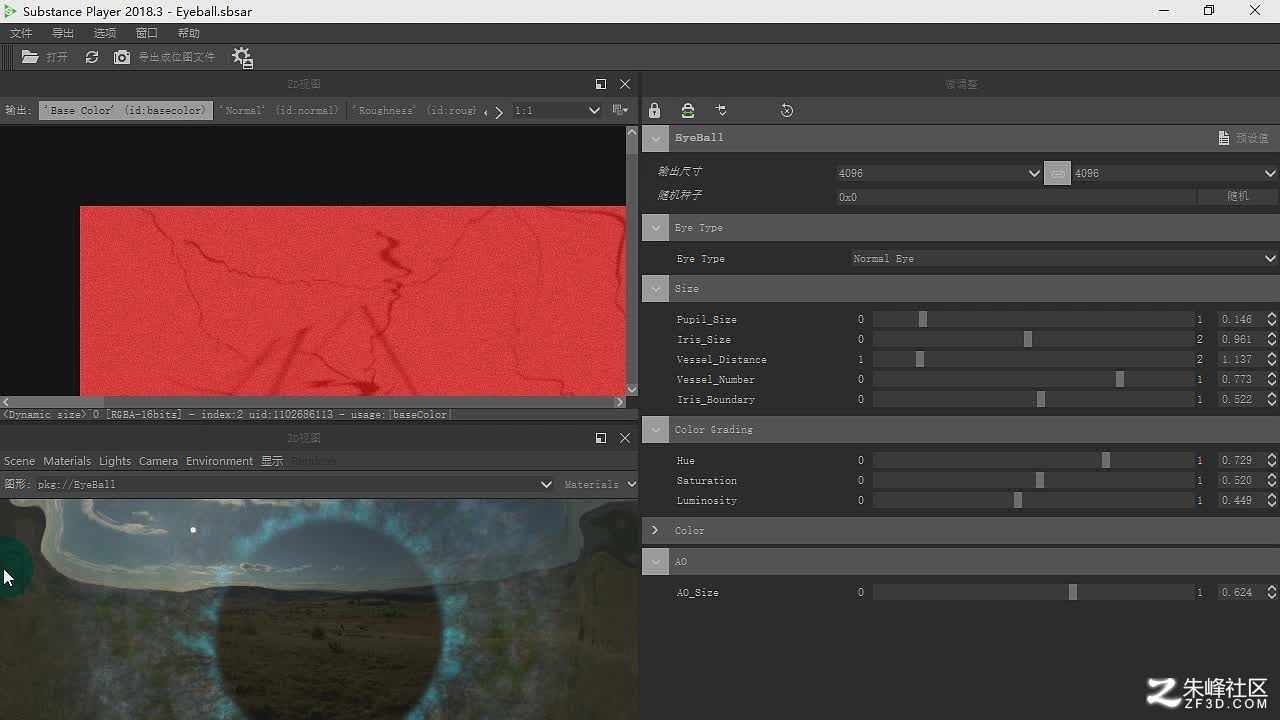The image size is (1280, 720).
Task: Open the Window (窗口) menu
Action: click(147, 33)
